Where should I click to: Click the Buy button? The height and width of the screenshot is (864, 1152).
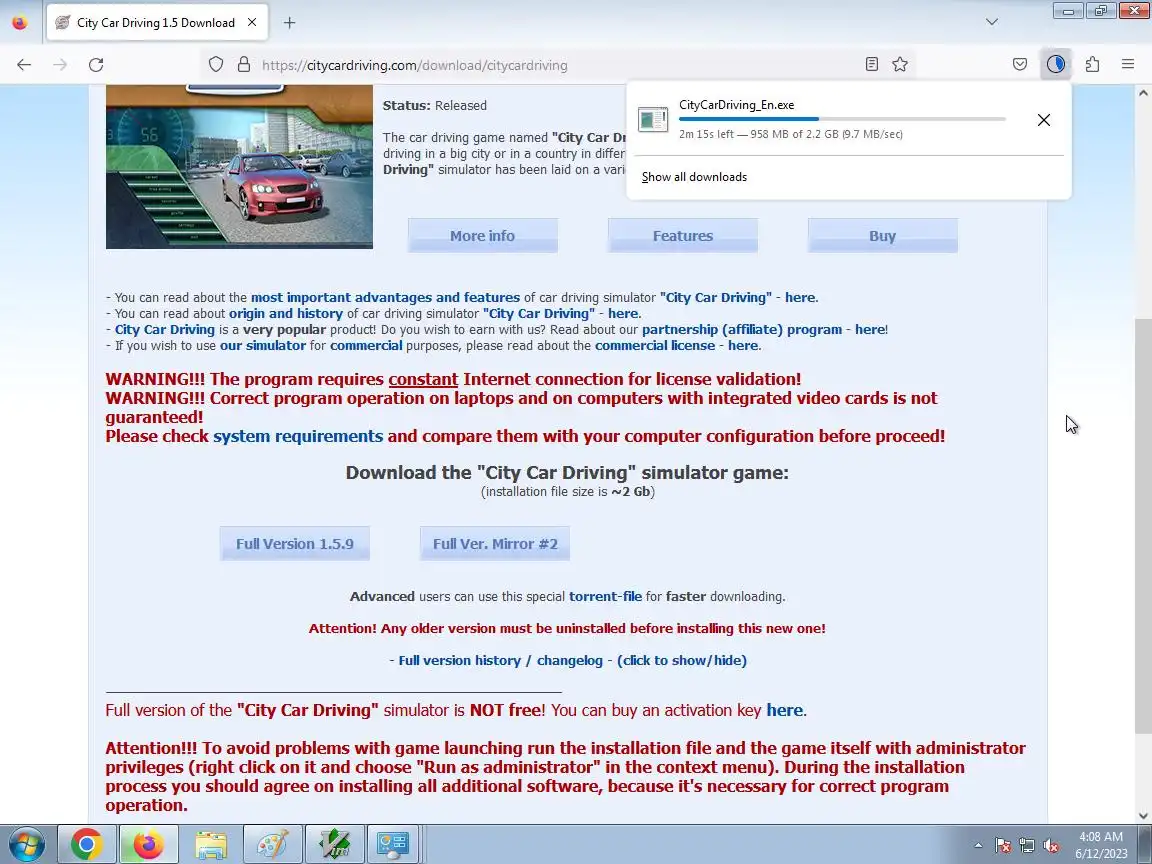882,236
